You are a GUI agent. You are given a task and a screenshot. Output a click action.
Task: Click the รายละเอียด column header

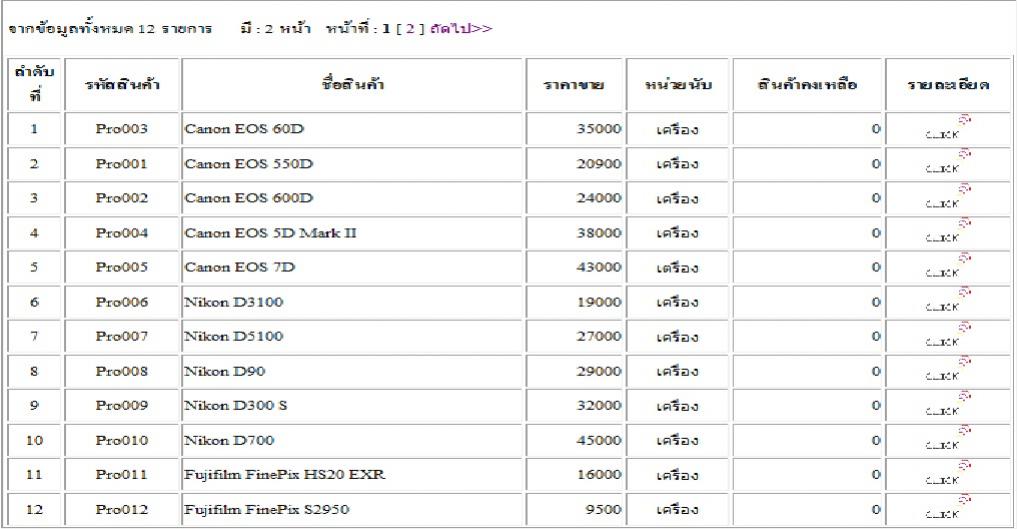(948, 84)
